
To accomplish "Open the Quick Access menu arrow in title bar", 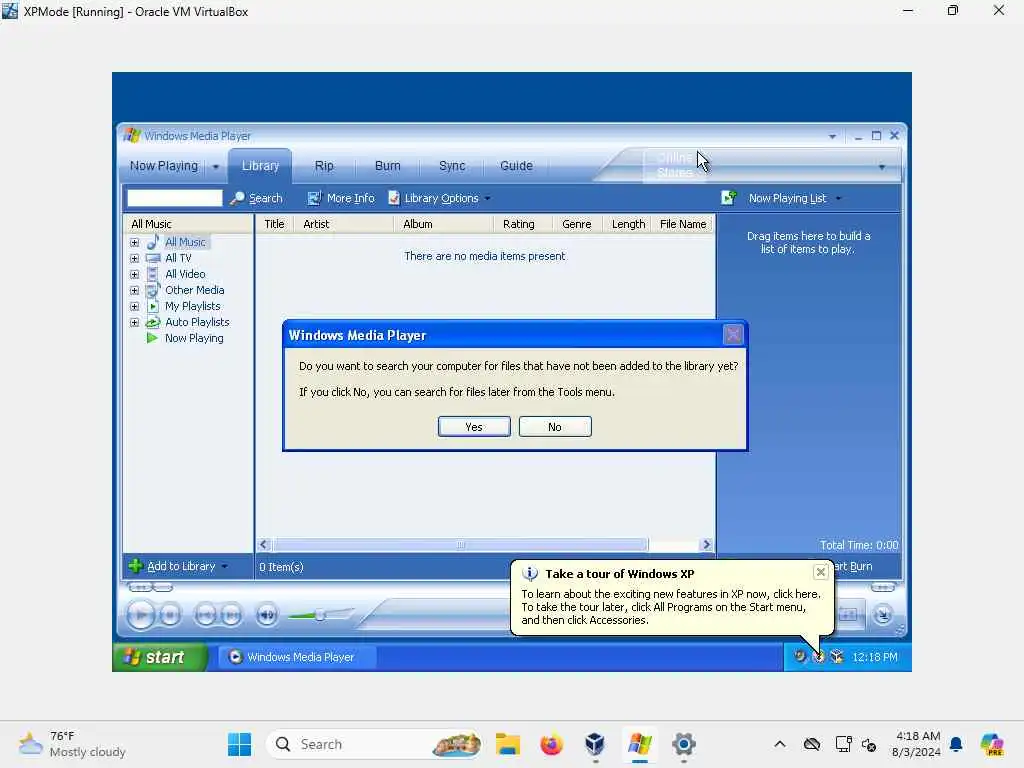I will pos(832,136).
